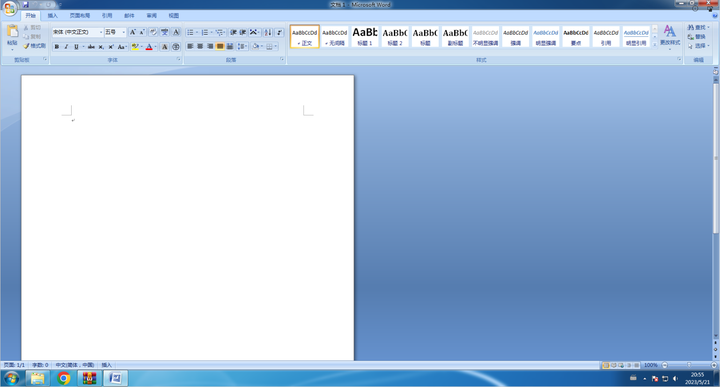Image resolution: width=720 pixels, height=387 pixels.
Task: Click the volume speaker tray icon
Action: click(x=675, y=379)
